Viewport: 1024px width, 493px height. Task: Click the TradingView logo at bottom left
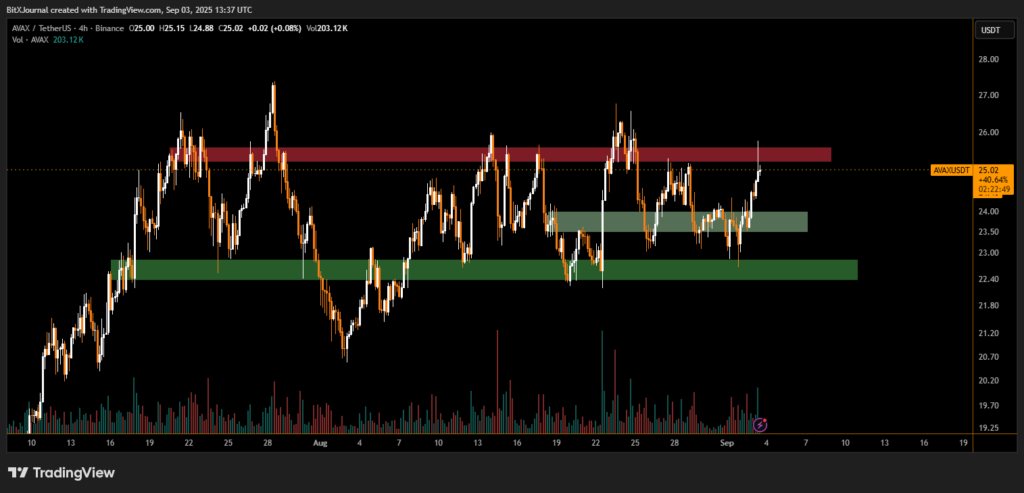click(60, 472)
